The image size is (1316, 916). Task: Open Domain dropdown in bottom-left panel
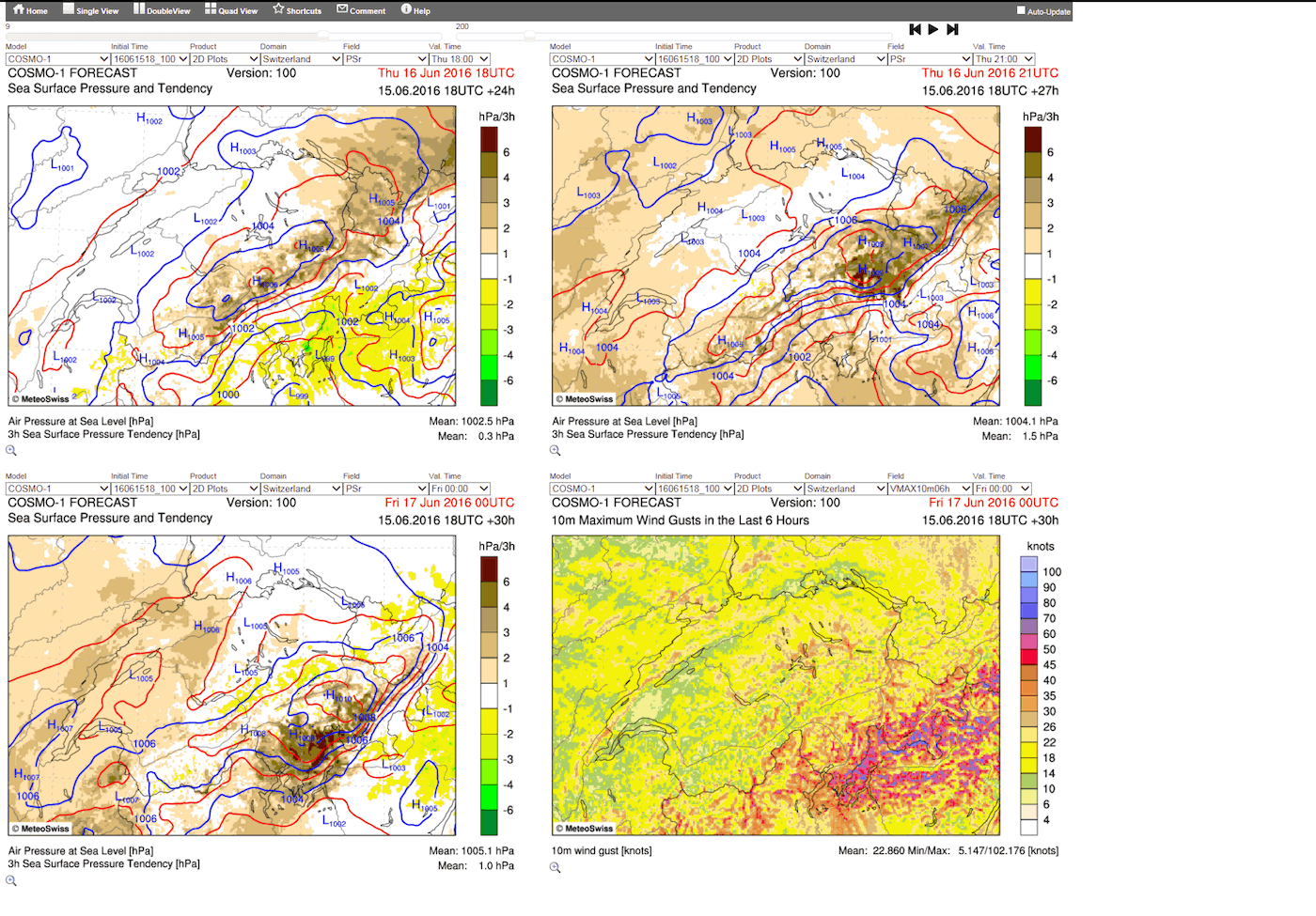point(301,489)
